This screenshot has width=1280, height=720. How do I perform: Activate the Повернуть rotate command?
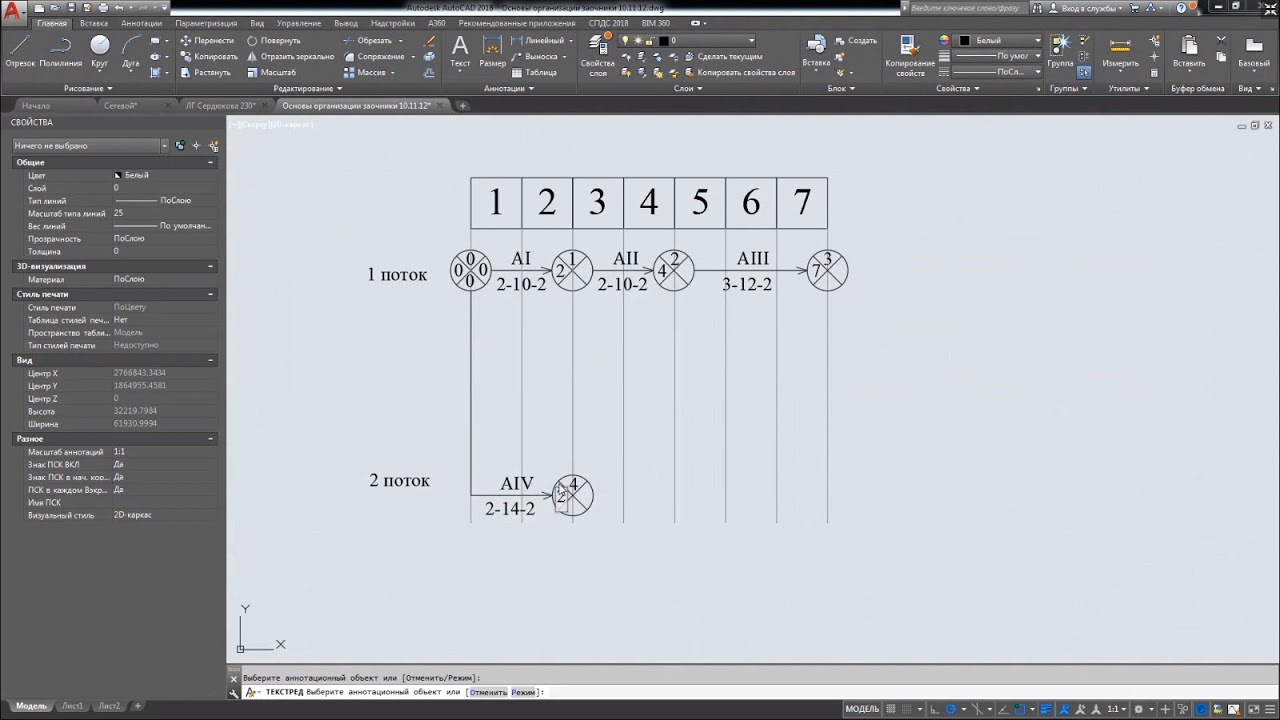(x=273, y=41)
